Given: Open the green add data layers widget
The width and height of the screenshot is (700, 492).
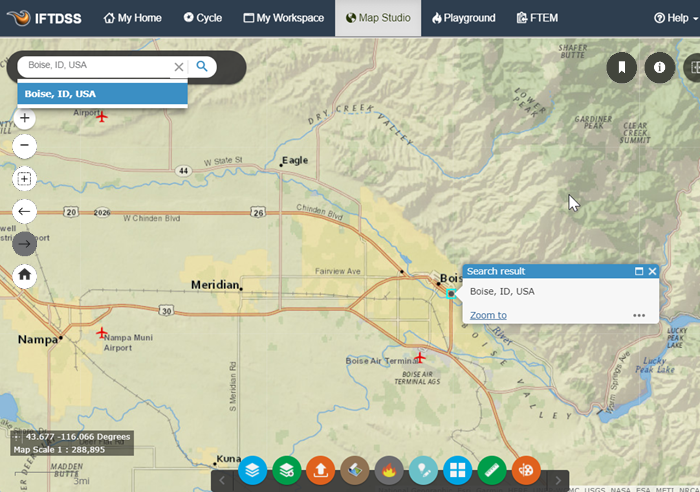Looking at the screenshot, I should (x=287, y=470).
